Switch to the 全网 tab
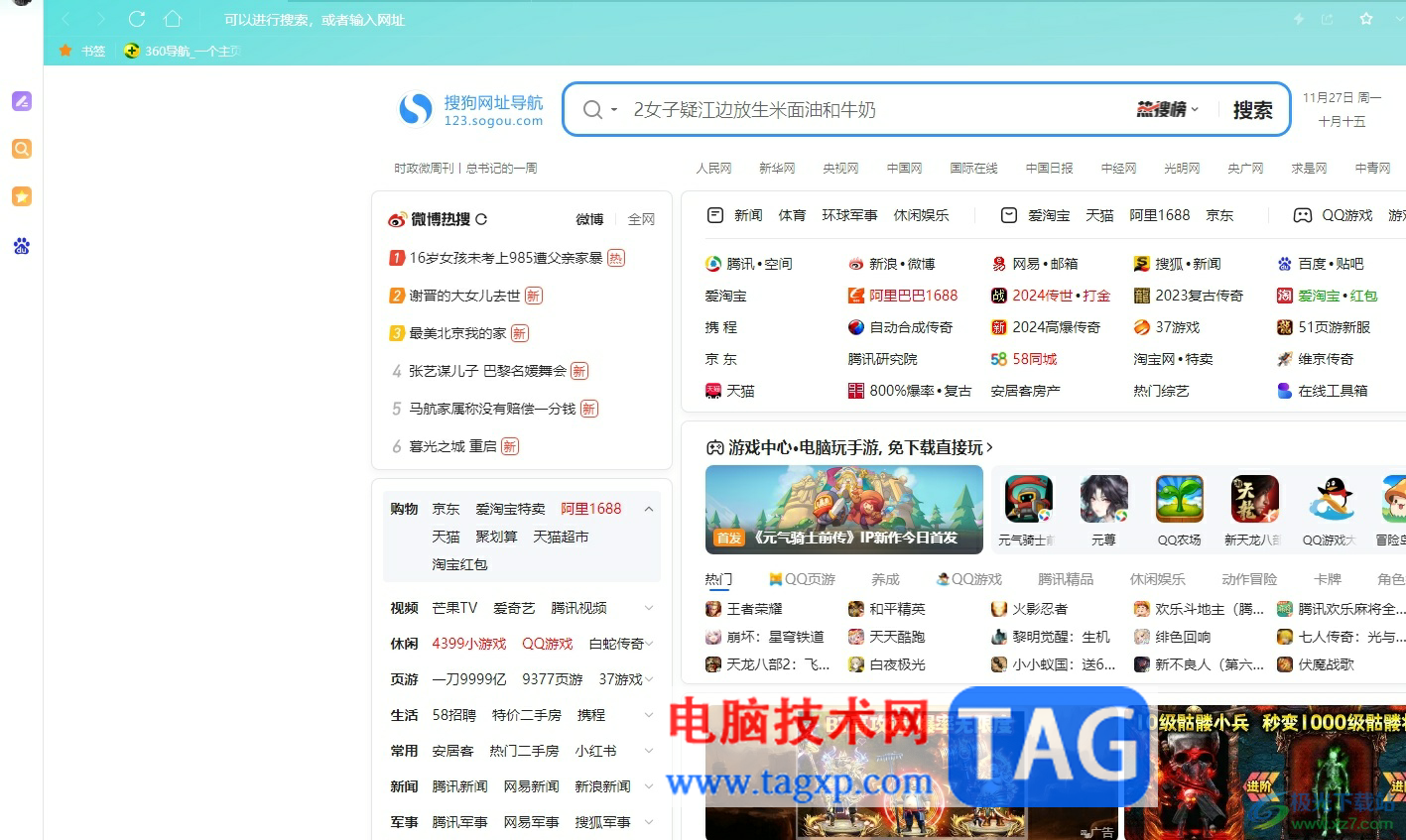1406x840 pixels. (641, 219)
